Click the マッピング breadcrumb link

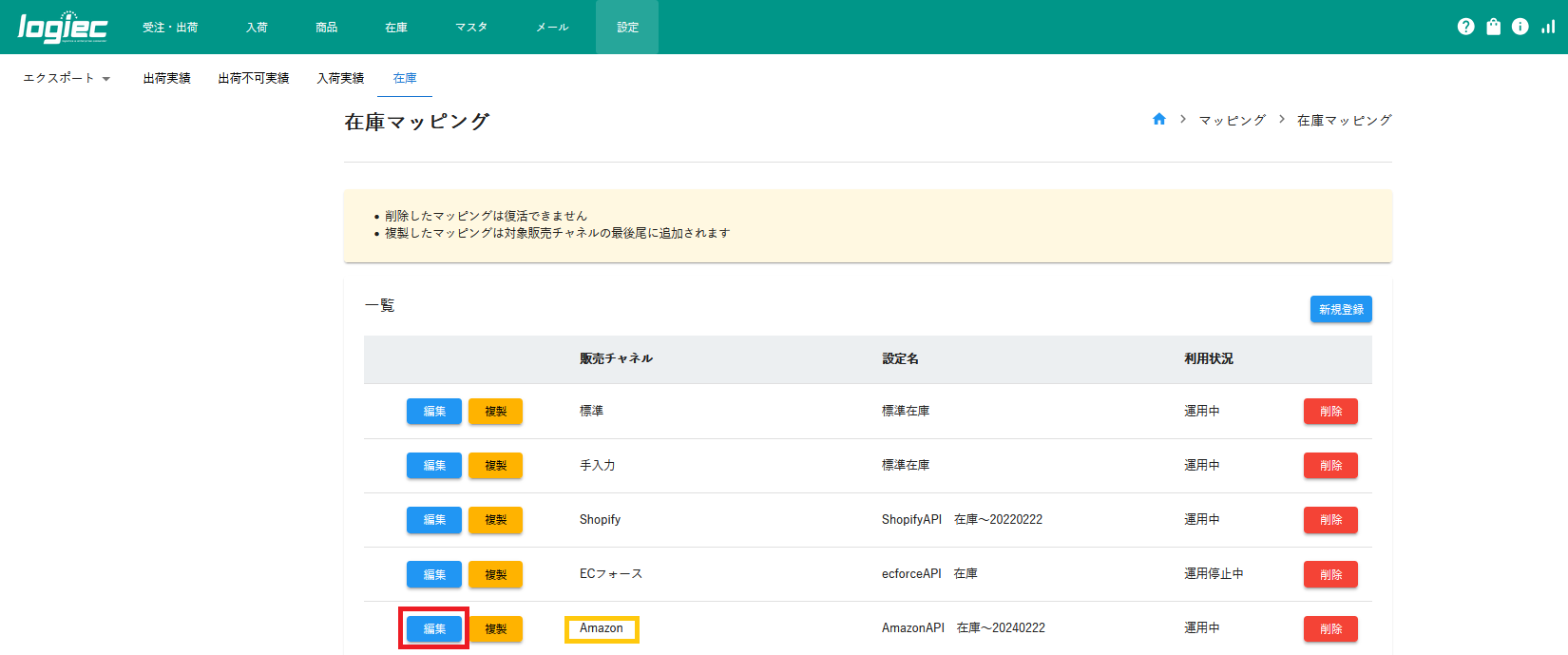[x=1232, y=121]
